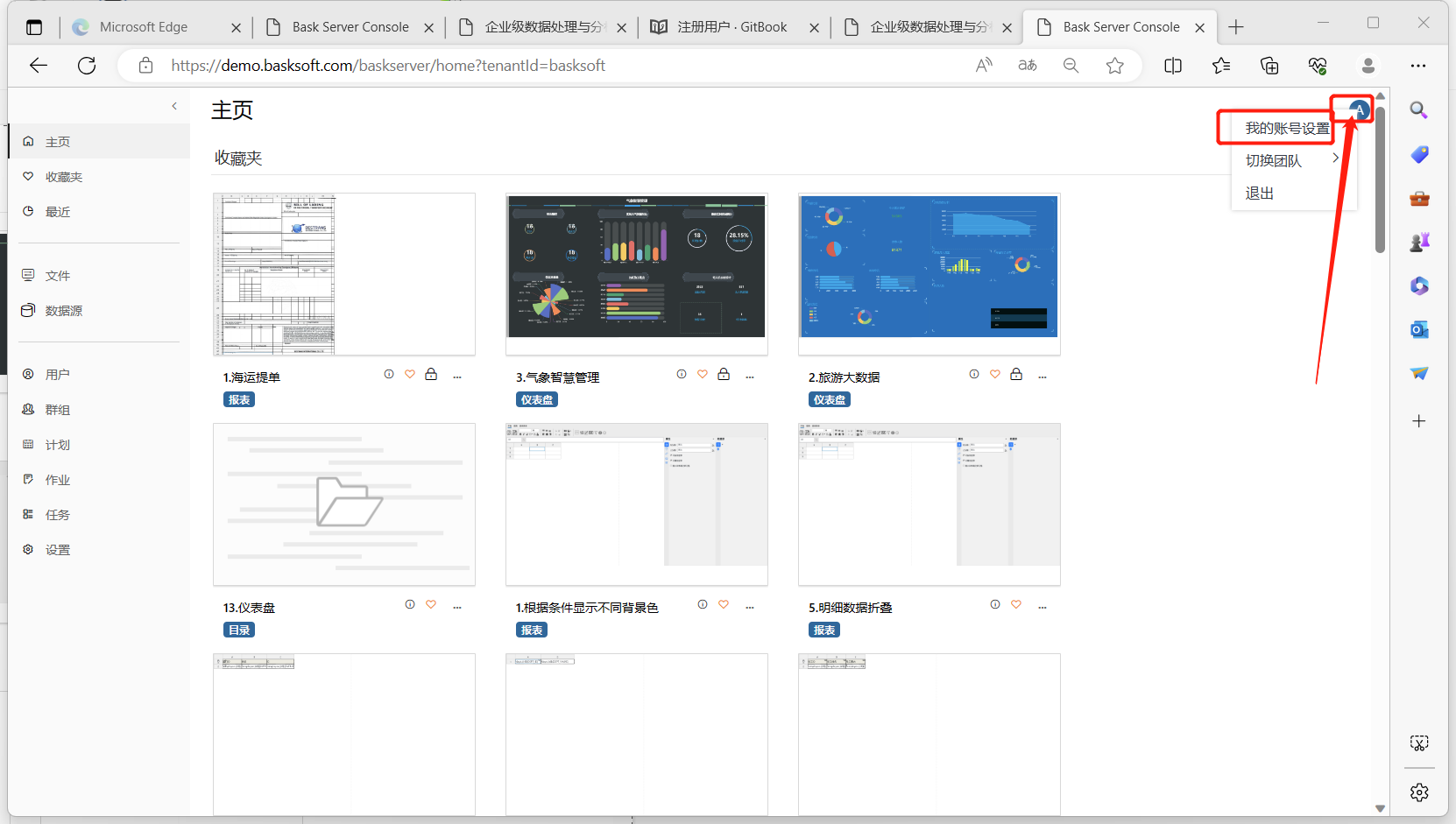This screenshot has height=824, width=1456.
Task: Toggle favorite heart for 13.仪表盘
Action: [431, 604]
